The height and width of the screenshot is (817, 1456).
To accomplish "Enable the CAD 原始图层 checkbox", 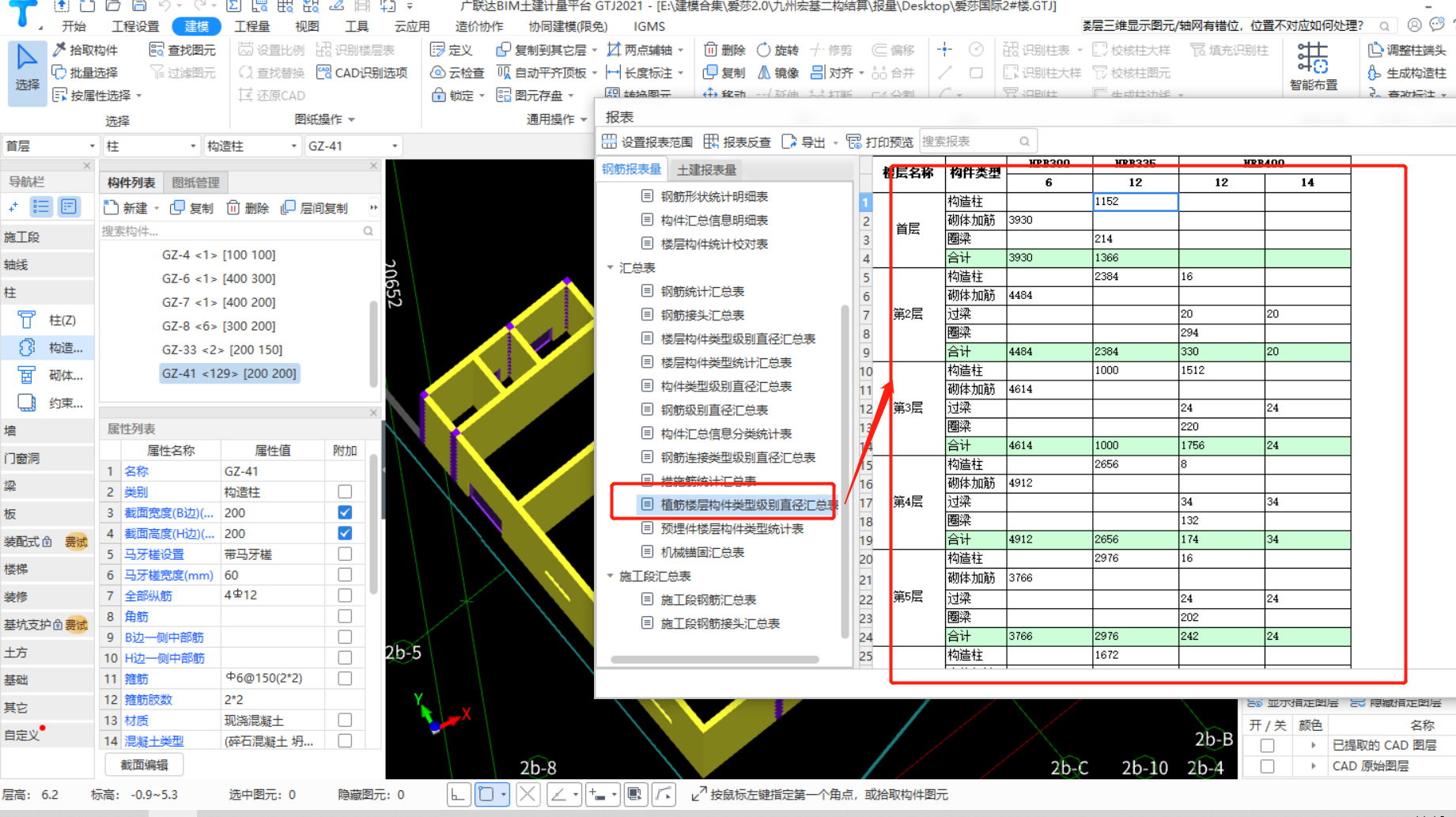I will (1268, 766).
